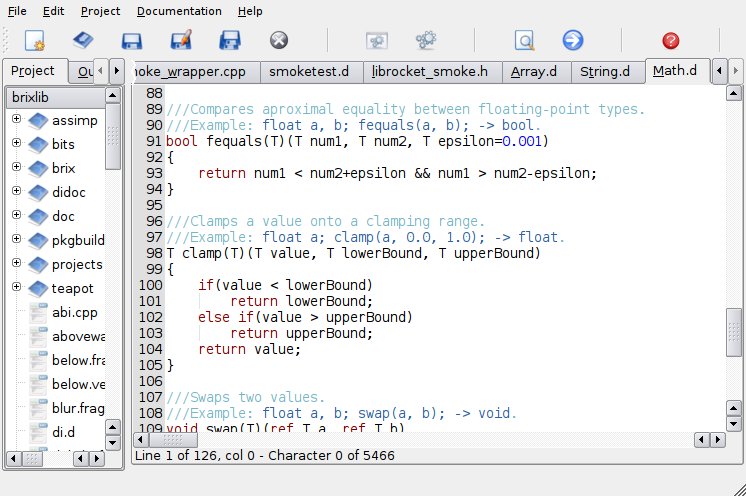Click the new file toolbar icon

pyautogui.click(x=35, y=41)
